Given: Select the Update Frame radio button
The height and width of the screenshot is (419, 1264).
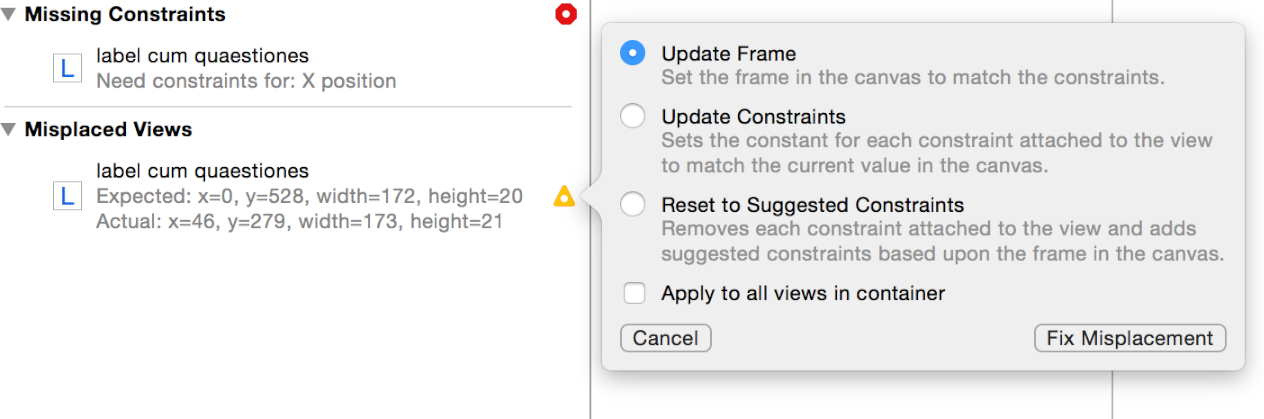Looking at the screenshot, I should pos(633,54).
